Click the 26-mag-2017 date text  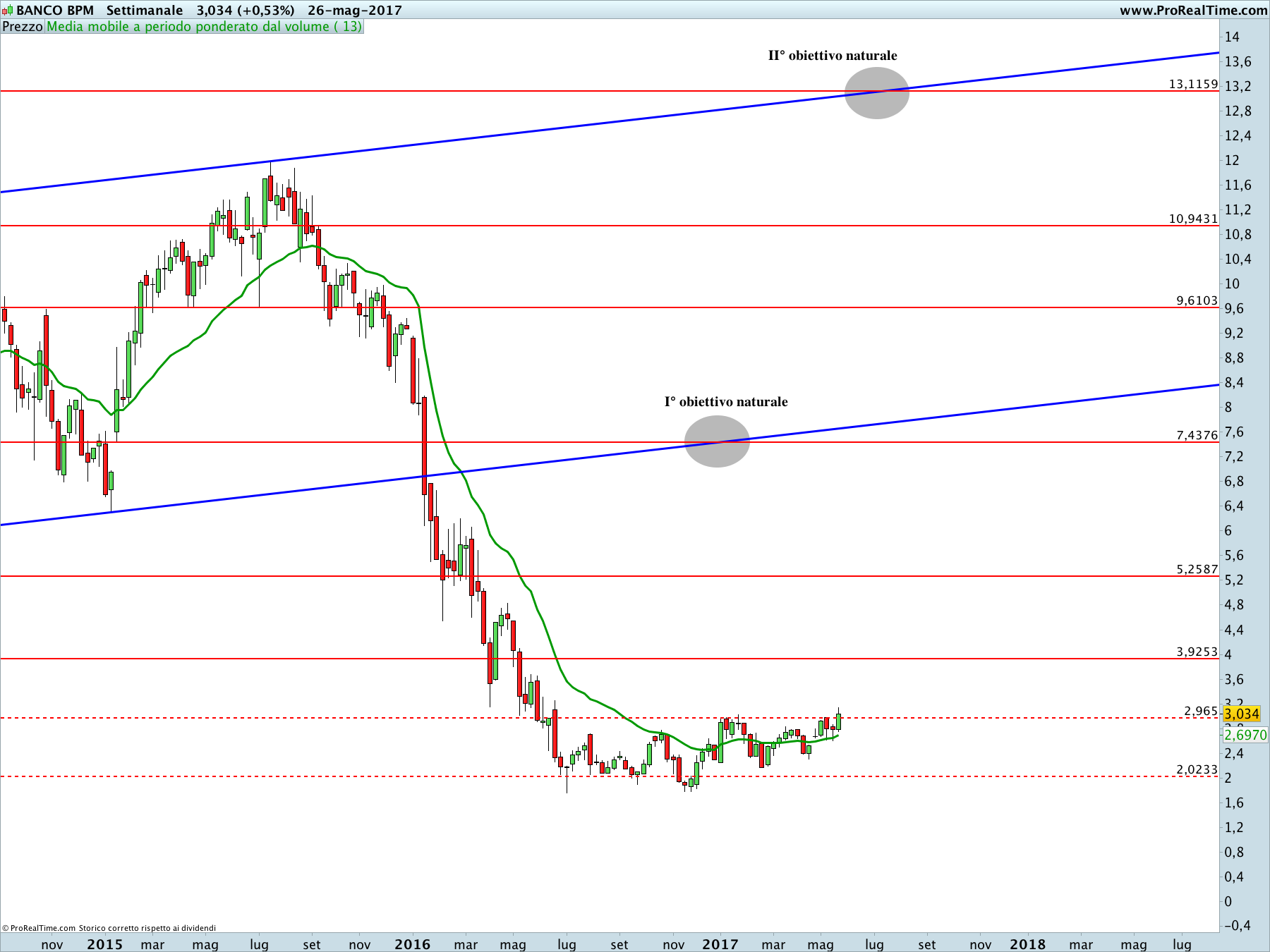355,11
